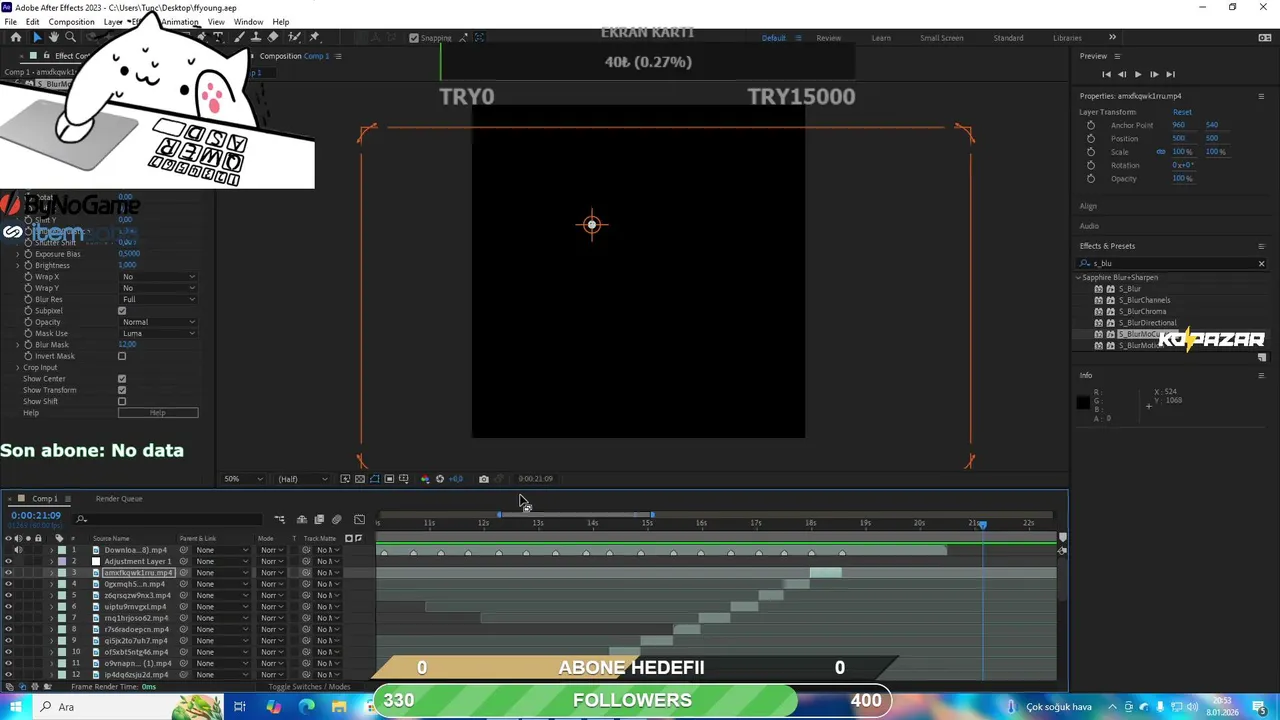Image resolution: width=1280 pixels, height=720 pixels.
Task: Open the Wrap X dropdown
Action: (x=159, y=276)
